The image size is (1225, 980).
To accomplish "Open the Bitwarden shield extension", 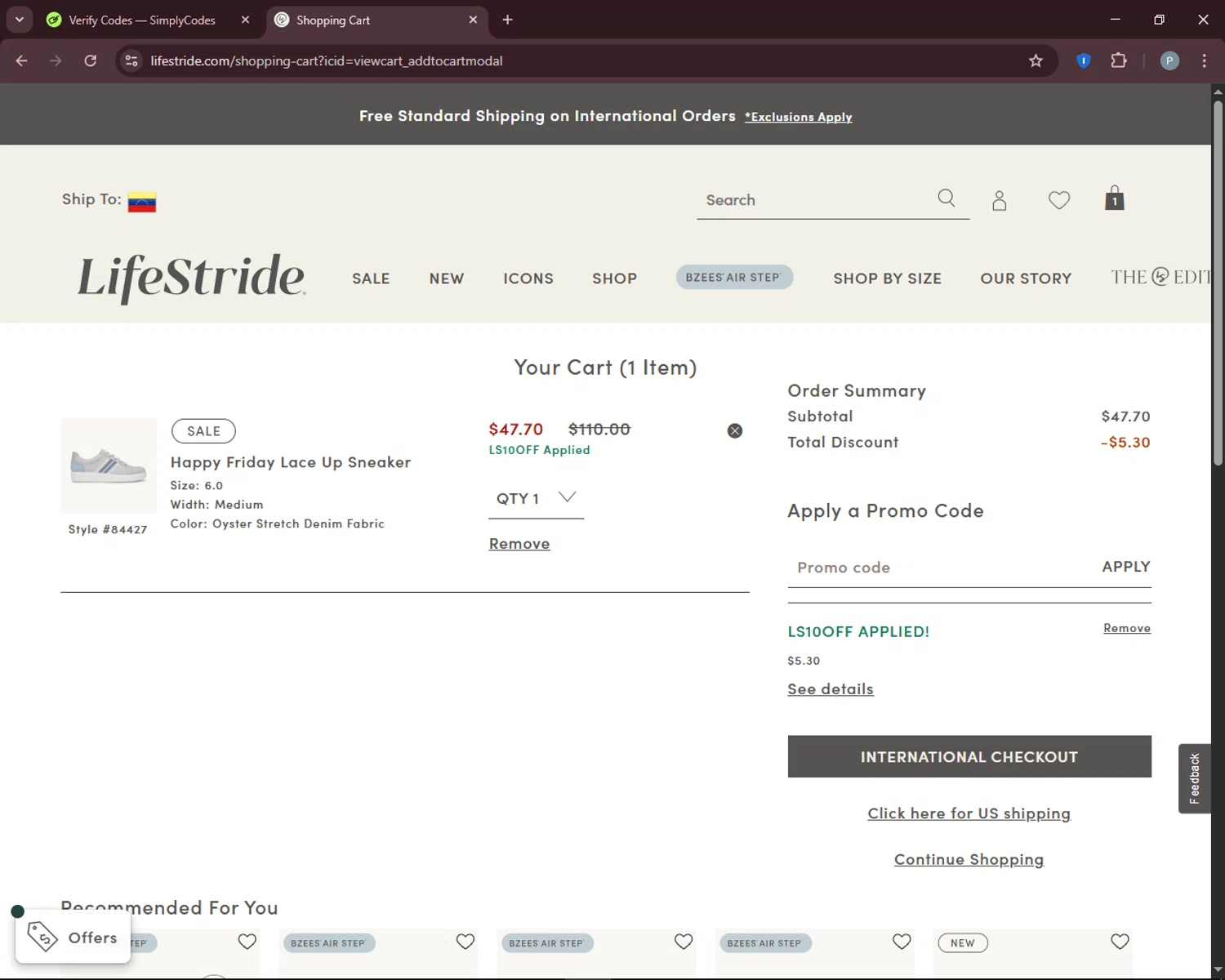I will point(1084,60).
